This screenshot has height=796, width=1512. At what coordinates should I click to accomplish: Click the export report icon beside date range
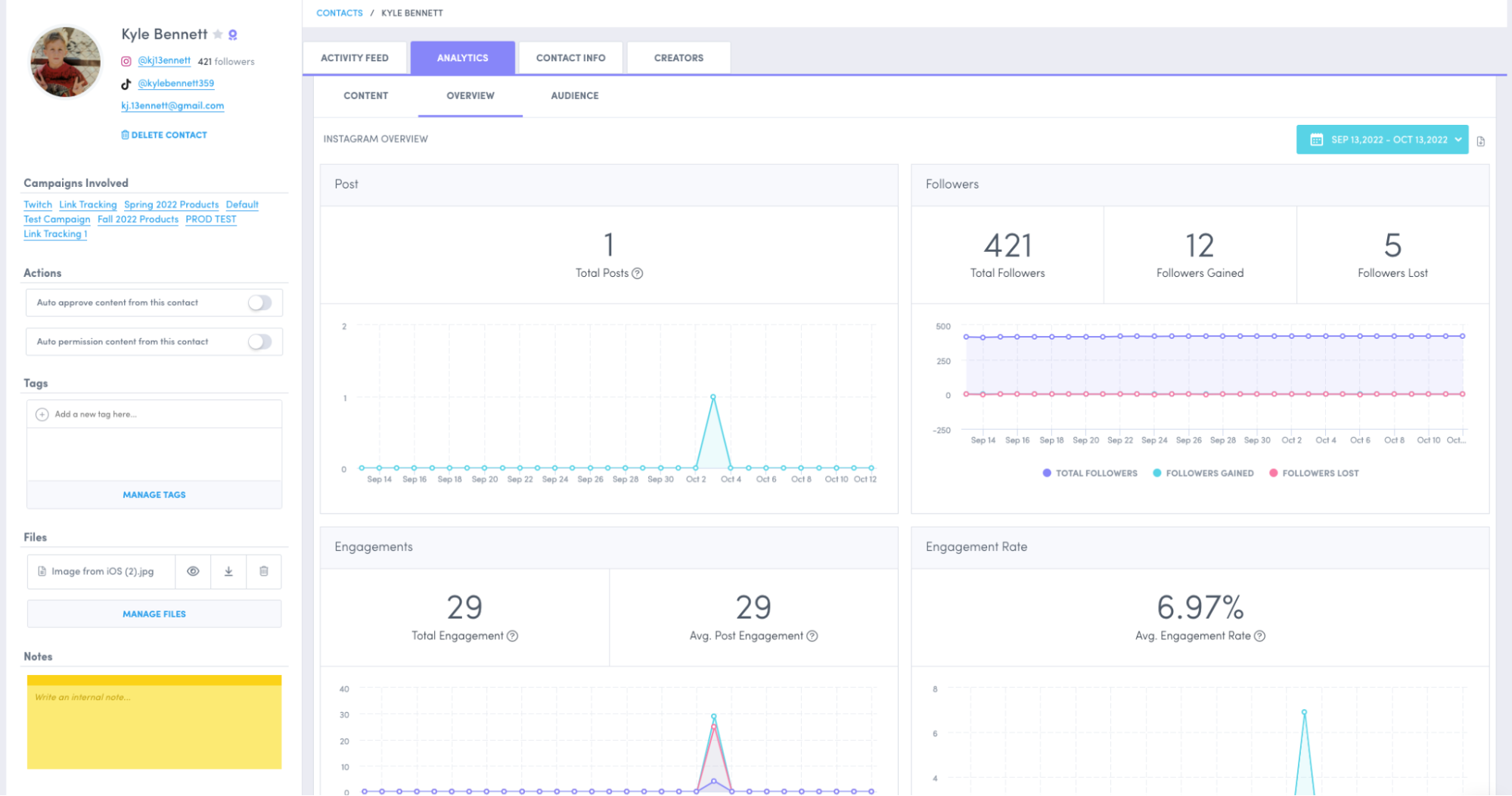(1480, 141)
